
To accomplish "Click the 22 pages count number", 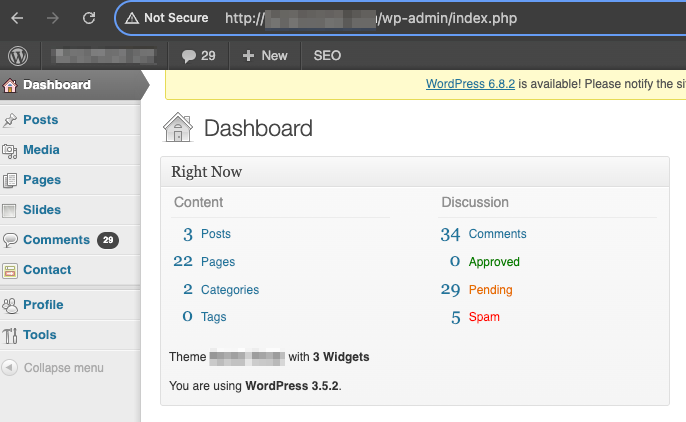I will click(183, 262).
